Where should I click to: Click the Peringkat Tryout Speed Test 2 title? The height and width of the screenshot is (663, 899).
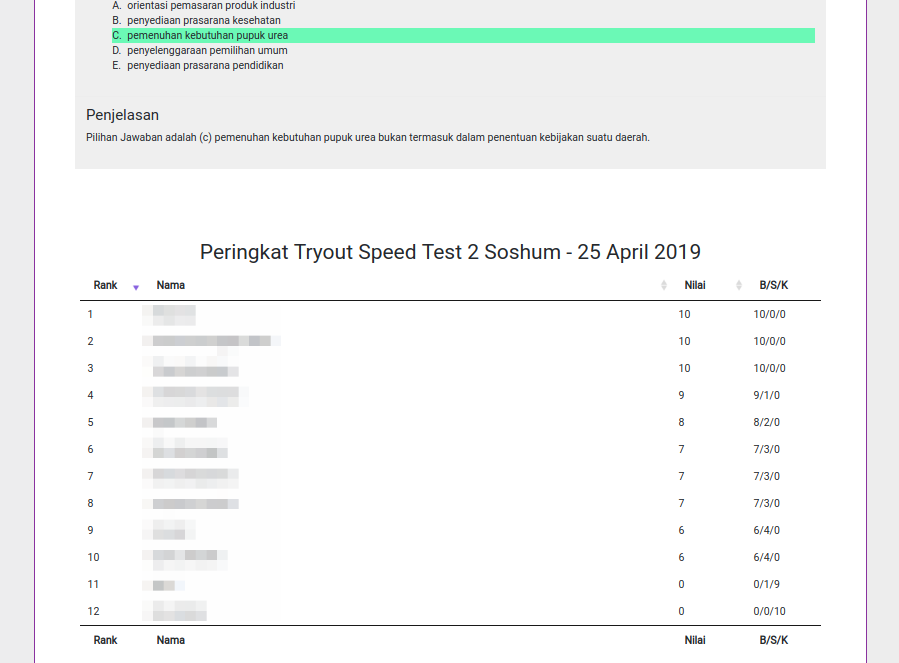tap(450, 252)
